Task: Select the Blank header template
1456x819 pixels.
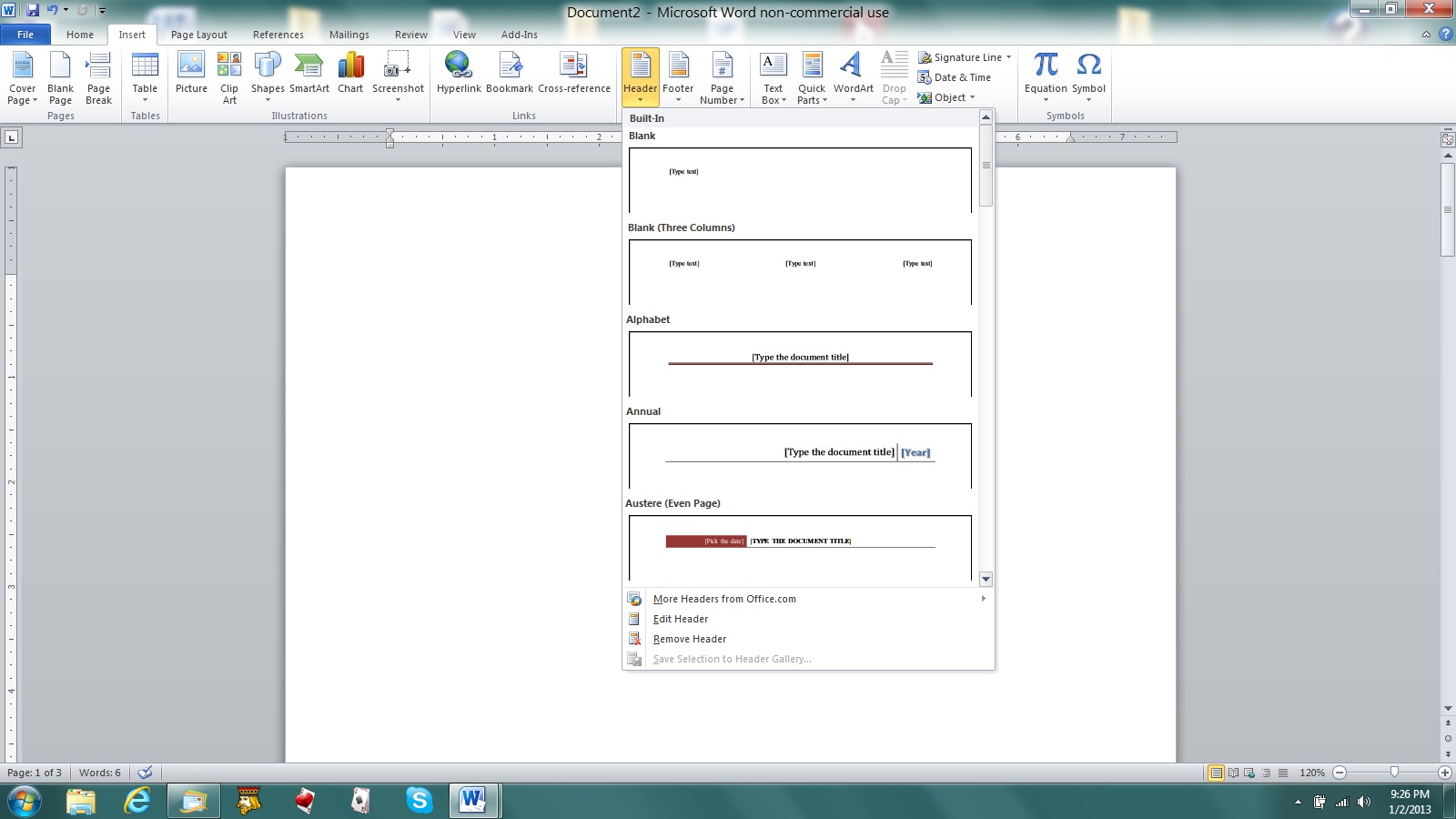Action: [800, 179]
